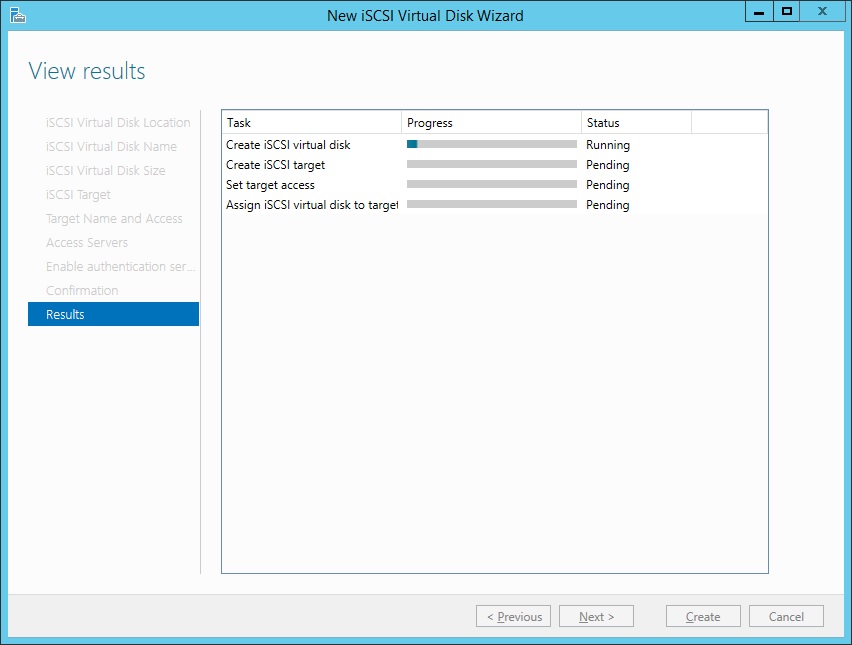Click the Next button
852x645 pixels.
[x=596, y=616]
